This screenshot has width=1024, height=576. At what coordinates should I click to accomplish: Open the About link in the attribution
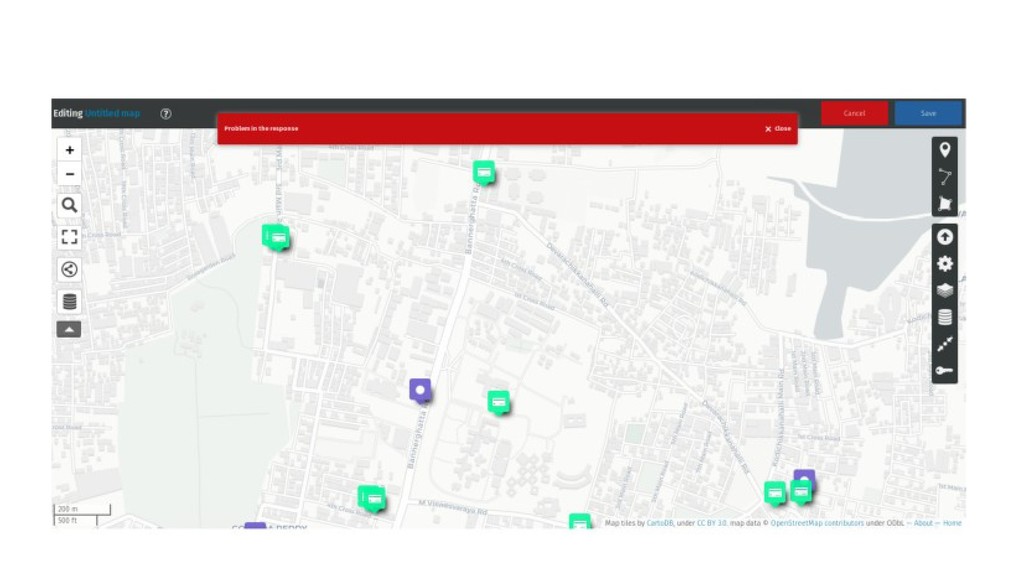[x=923, y=523]
